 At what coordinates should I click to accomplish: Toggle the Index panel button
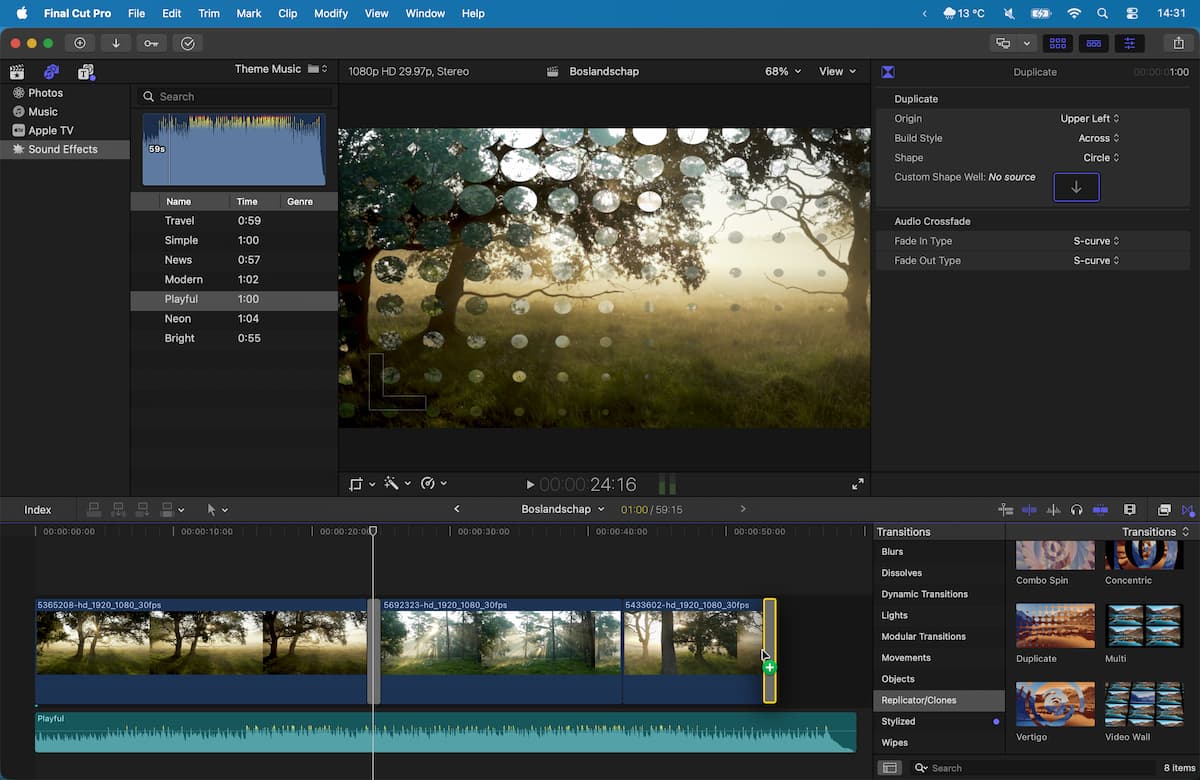point(38,510)
